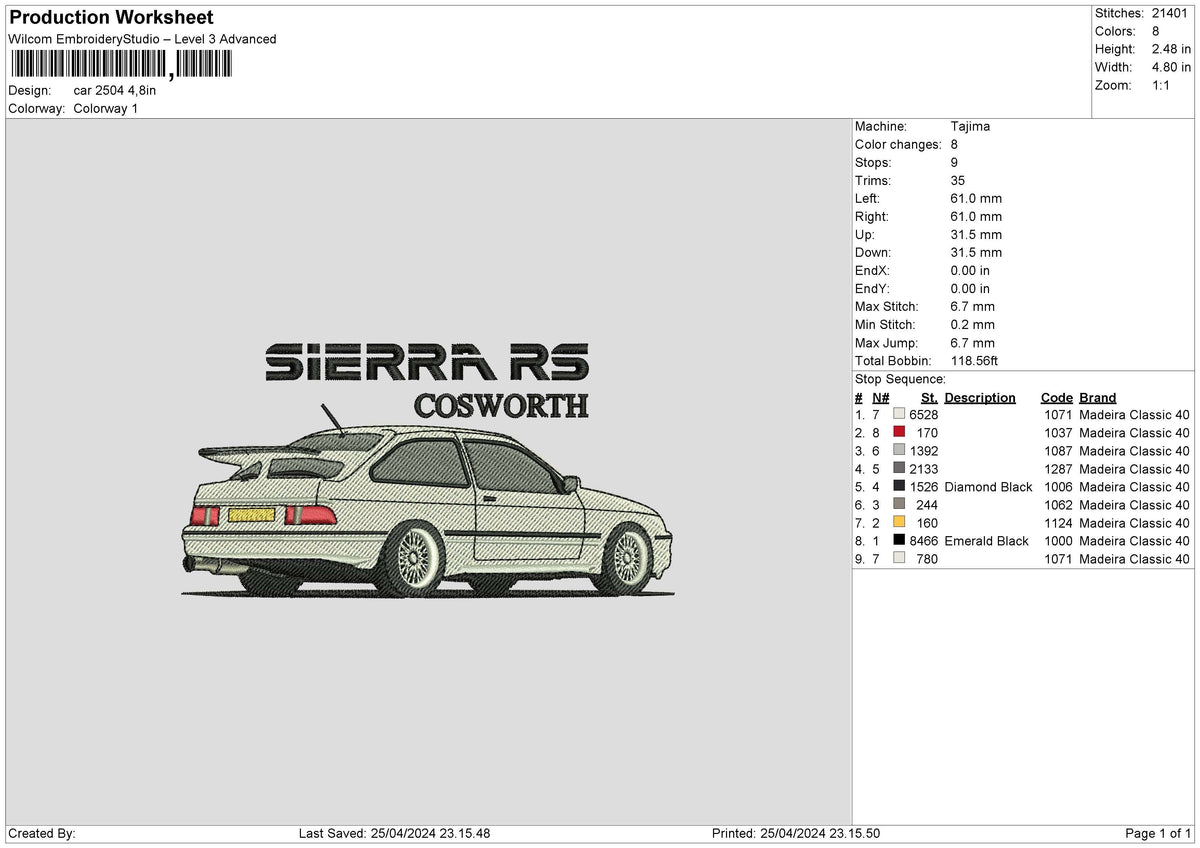
Task: Click the Stitches value 21401
Action: click(1172, 13)
